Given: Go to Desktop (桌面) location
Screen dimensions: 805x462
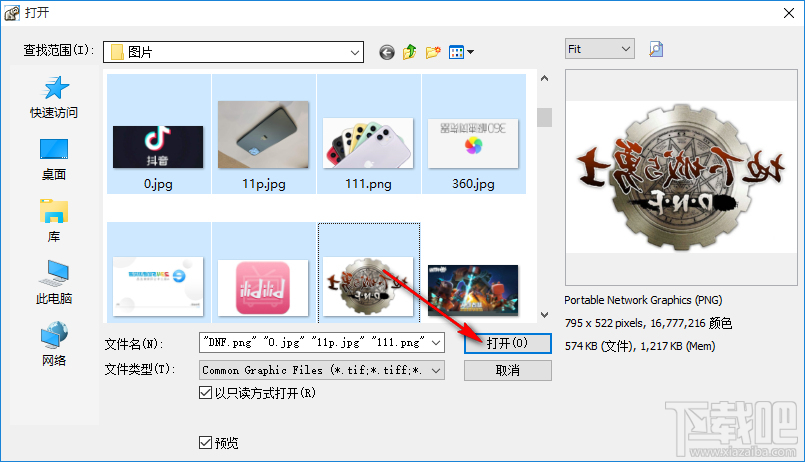Looking at the screenshot, I should [54, 160].
